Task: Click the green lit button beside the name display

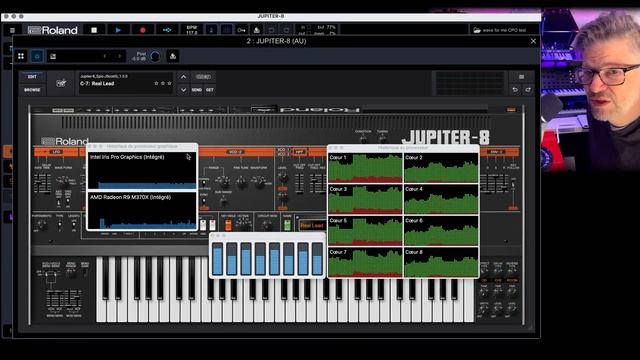Action: 287,224
